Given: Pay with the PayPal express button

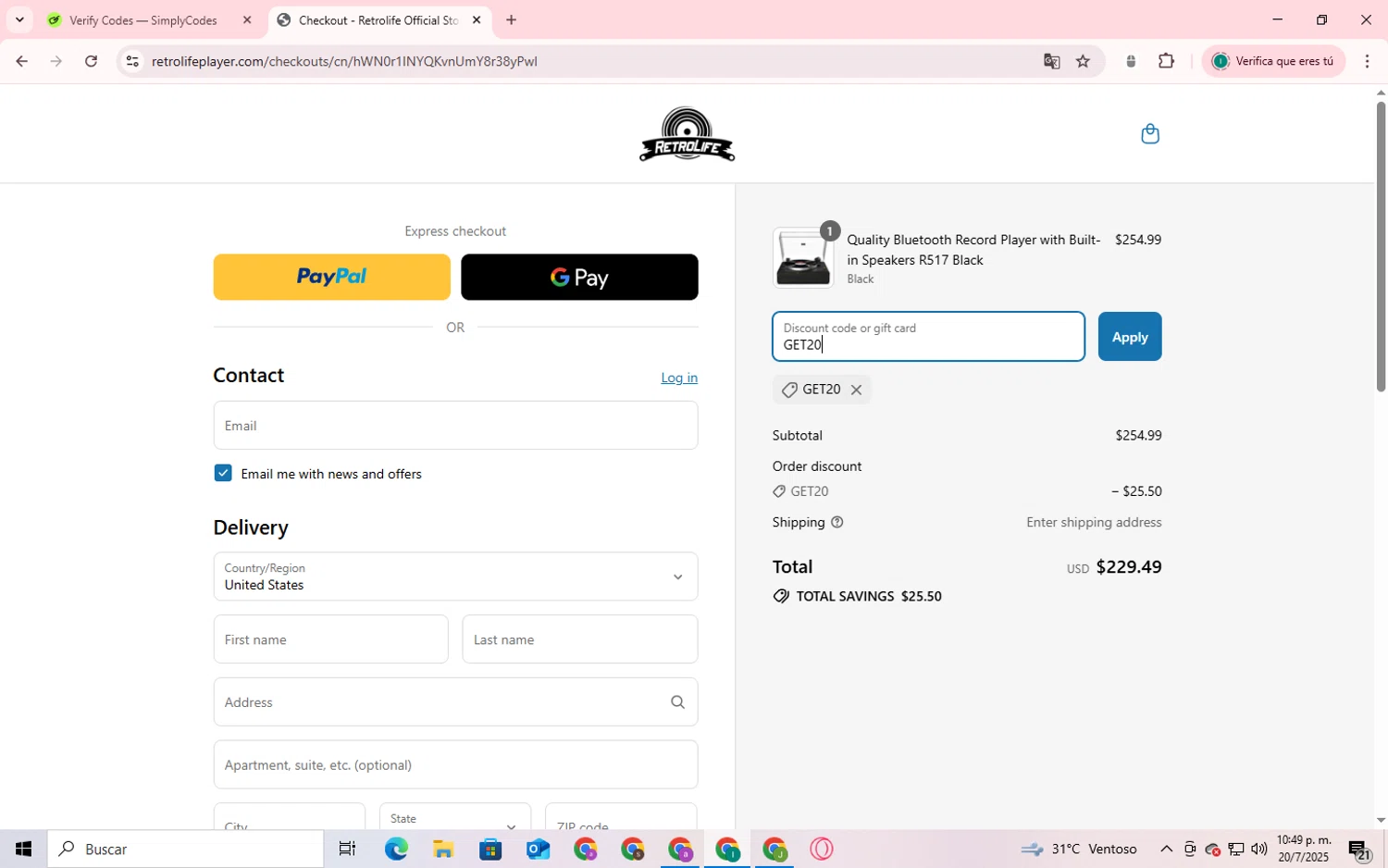Looking at the screenshot, I should [331, 277].
